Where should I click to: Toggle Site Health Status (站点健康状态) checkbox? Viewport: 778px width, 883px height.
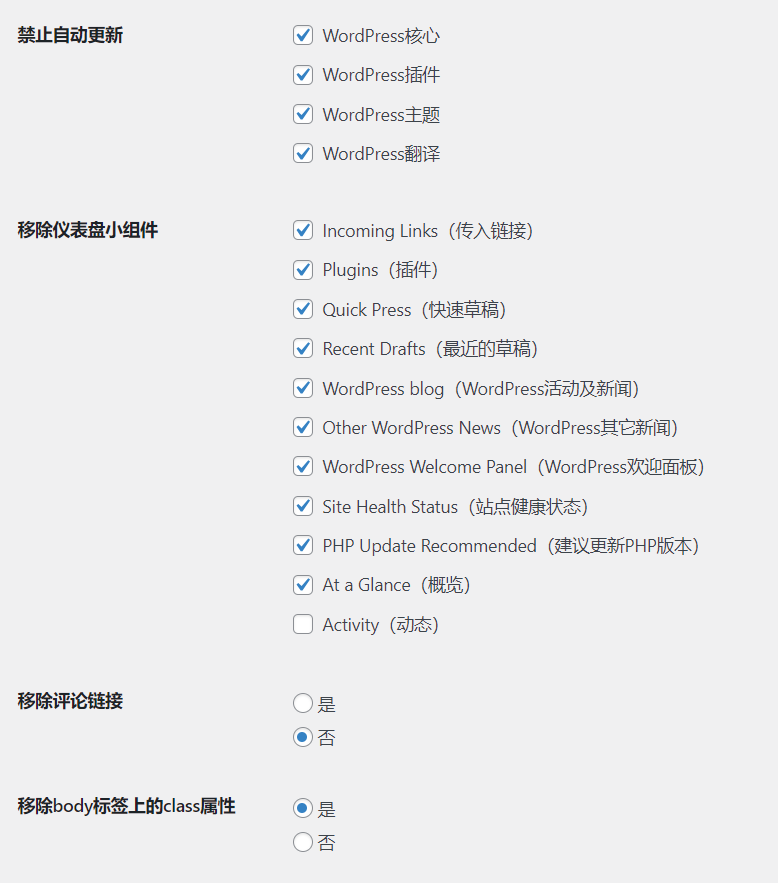303,506
